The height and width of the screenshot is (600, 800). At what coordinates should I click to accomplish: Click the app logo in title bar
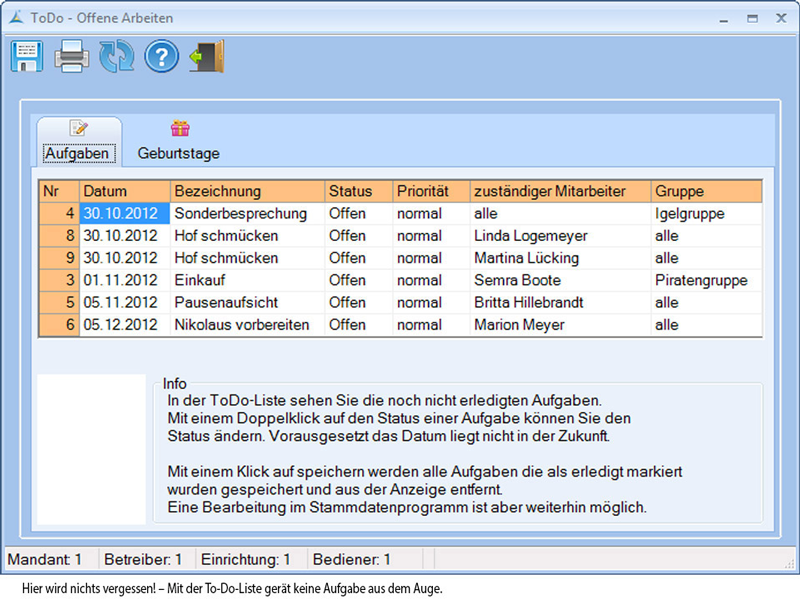[x=14, y=18]
